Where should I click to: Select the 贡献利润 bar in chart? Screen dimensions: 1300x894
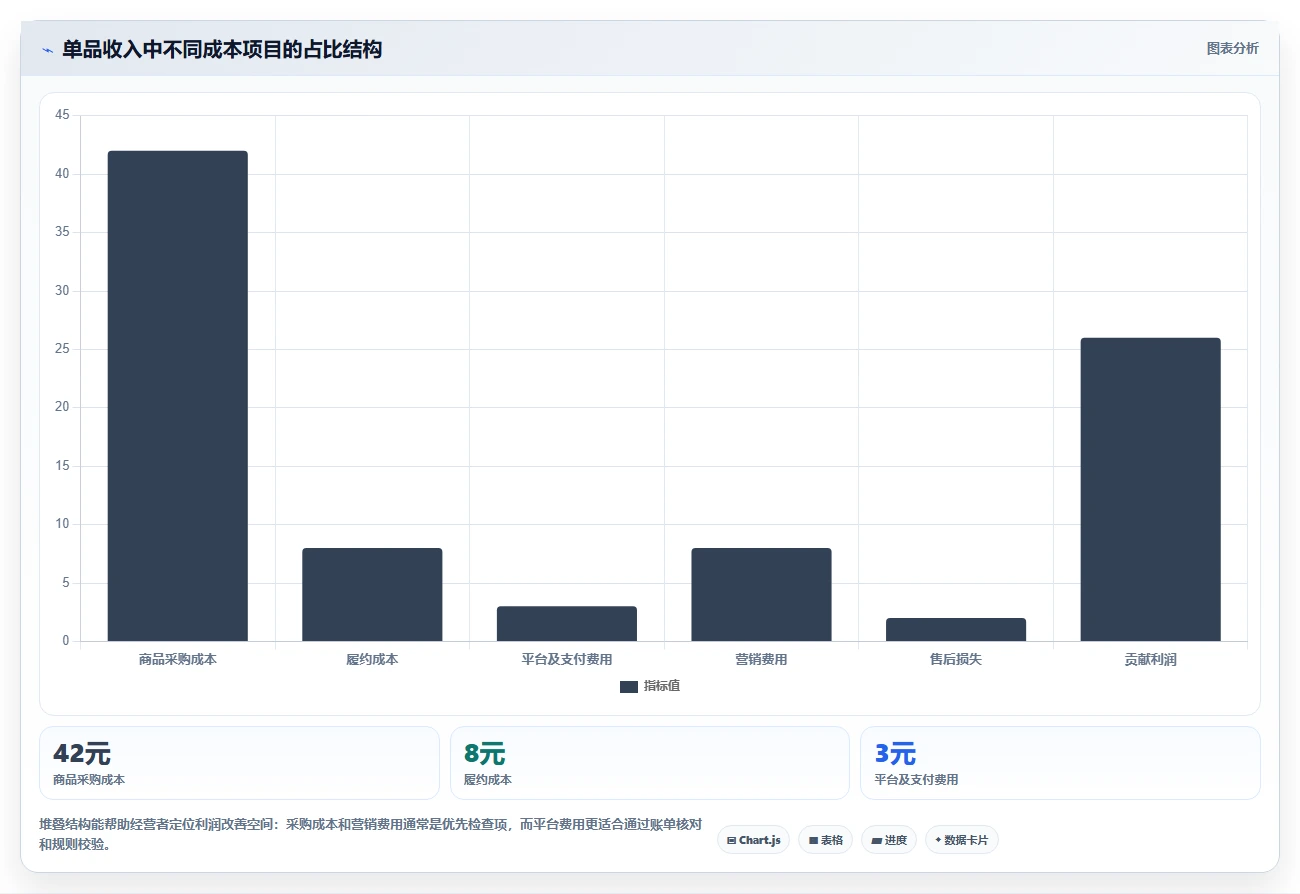pos(1150,489)
